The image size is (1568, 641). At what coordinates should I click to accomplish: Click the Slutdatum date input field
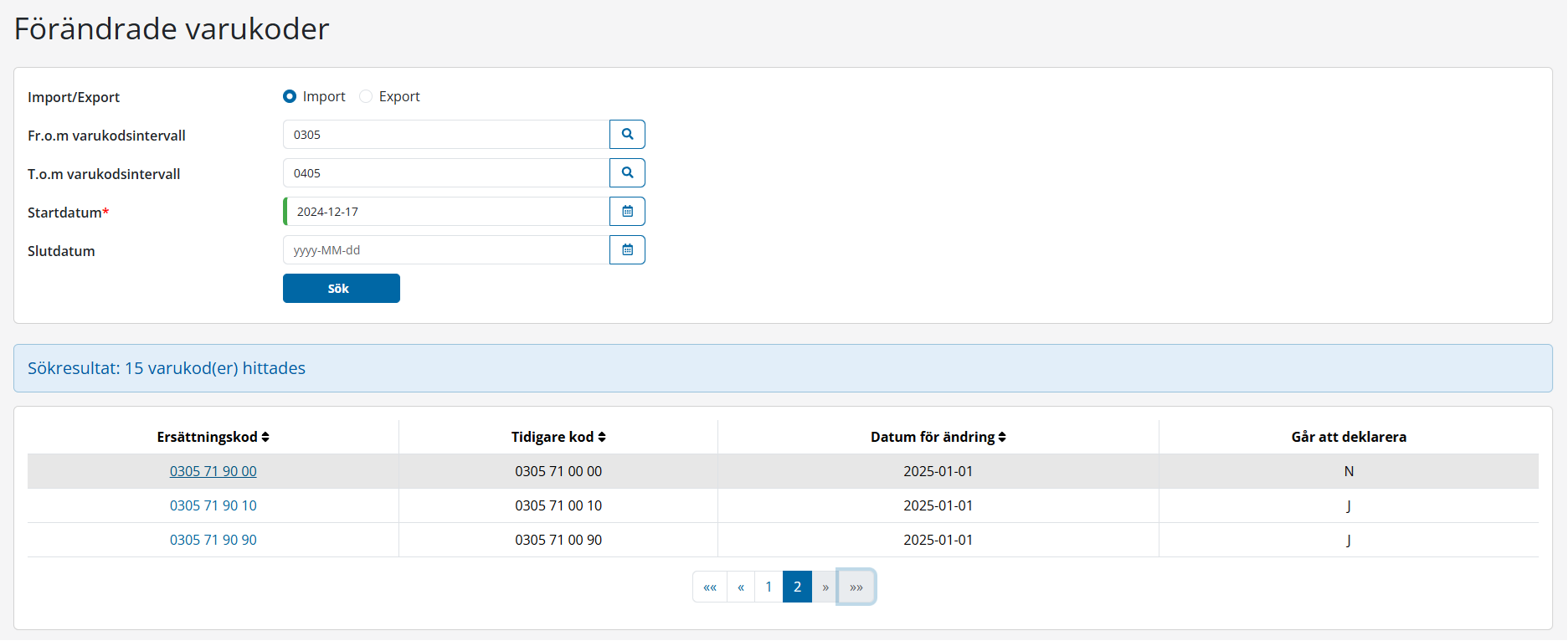pos(446,250)
